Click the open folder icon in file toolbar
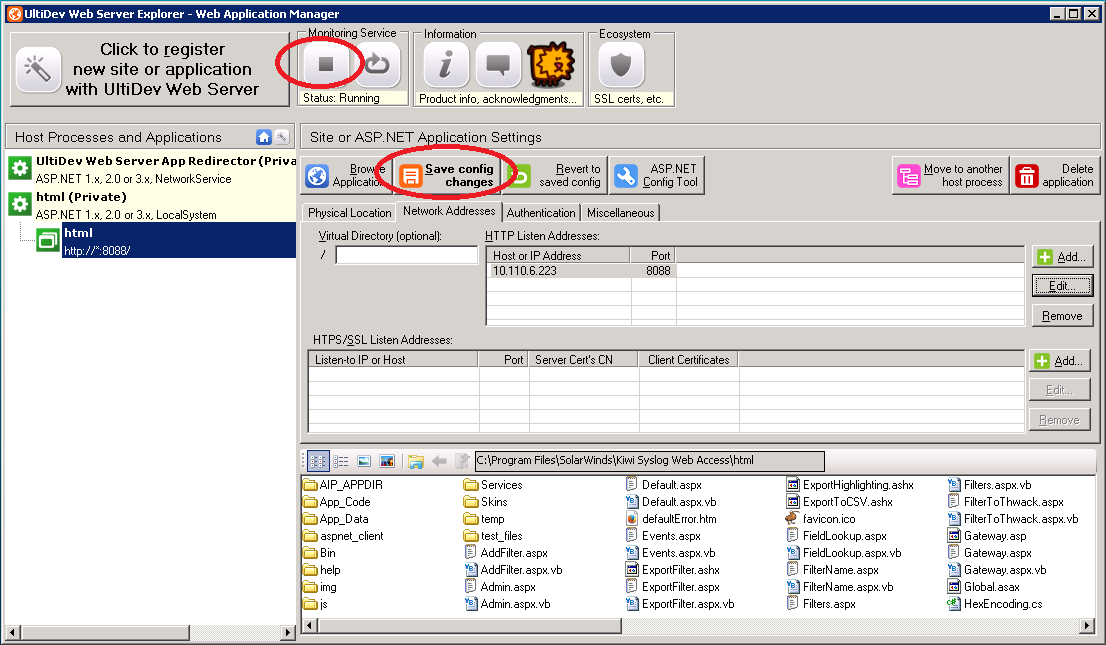The width and height of the screenshot is (1106, 645). coord(415,461)
